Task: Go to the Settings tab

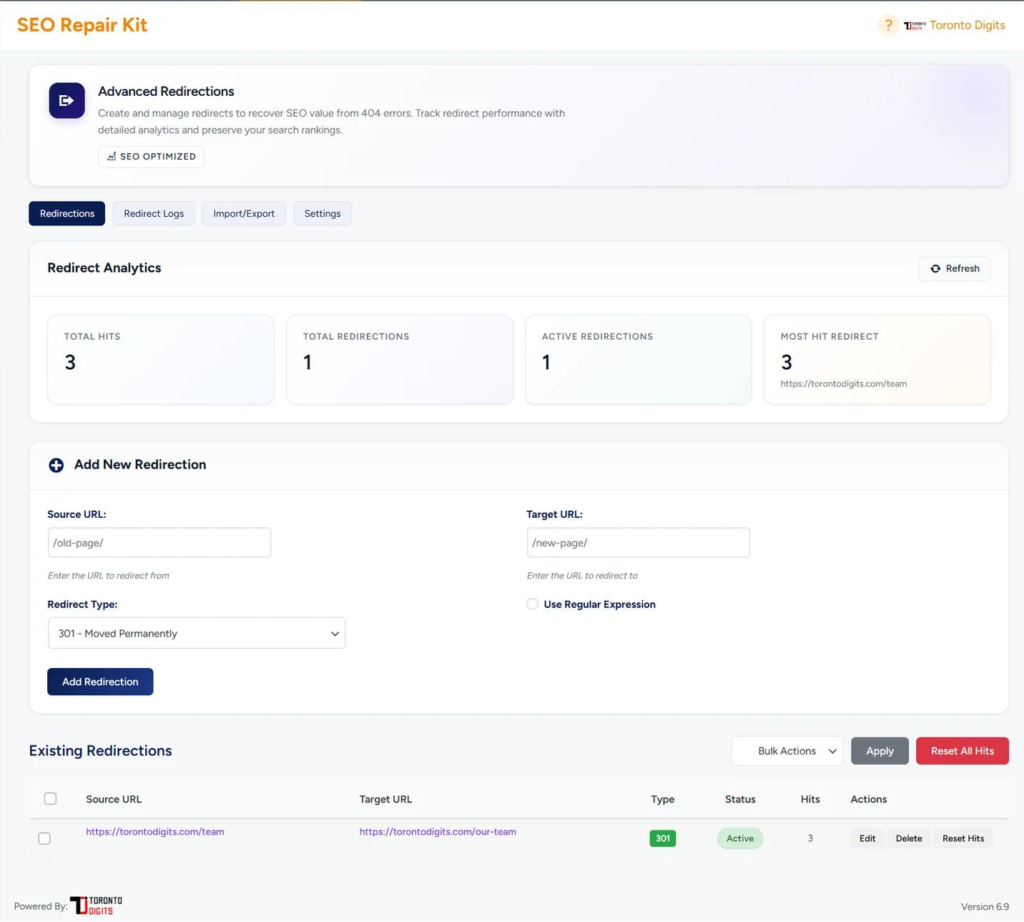Action: point(322,214)
